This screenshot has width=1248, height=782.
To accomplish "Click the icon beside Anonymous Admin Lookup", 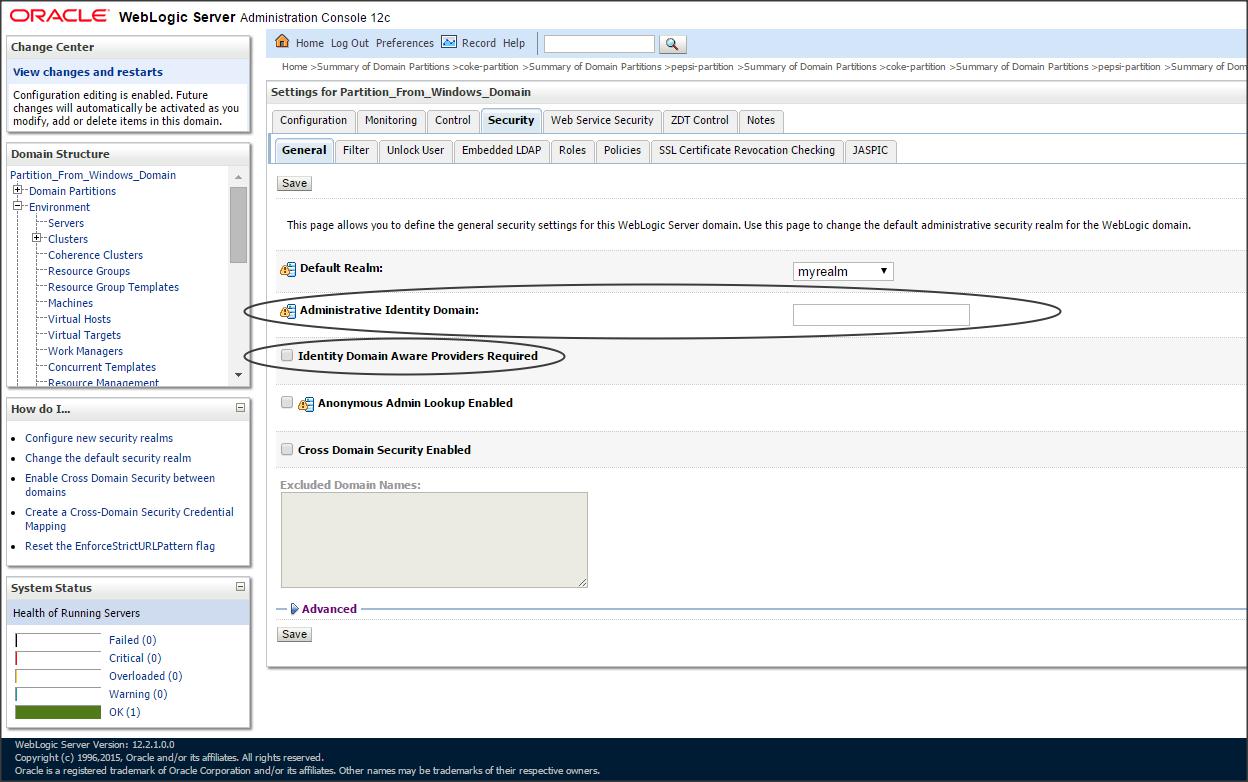I will point(306,404).
